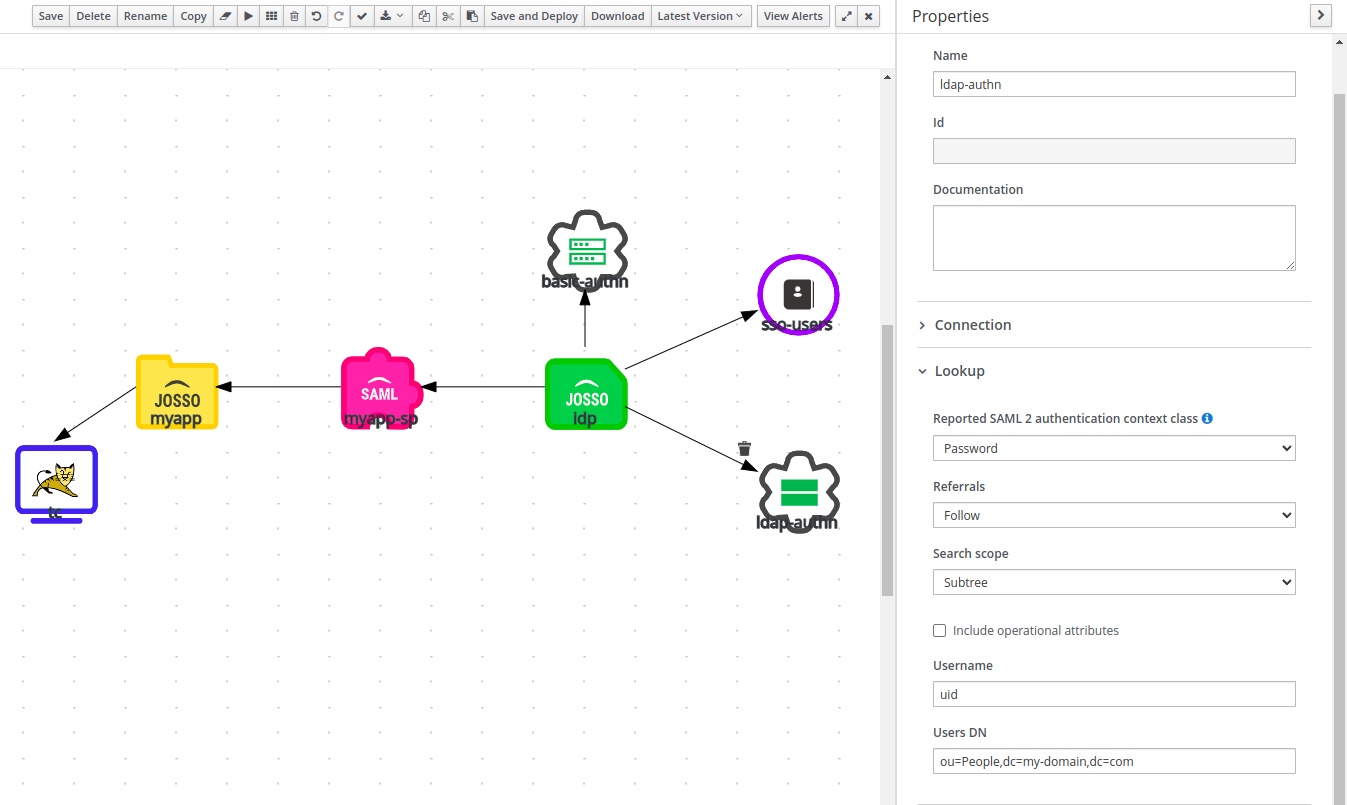The height and width of the screenshot is (805, 1347).
Task: Select the SAML myapp-sp node
Action: click(x=379, y=389)
